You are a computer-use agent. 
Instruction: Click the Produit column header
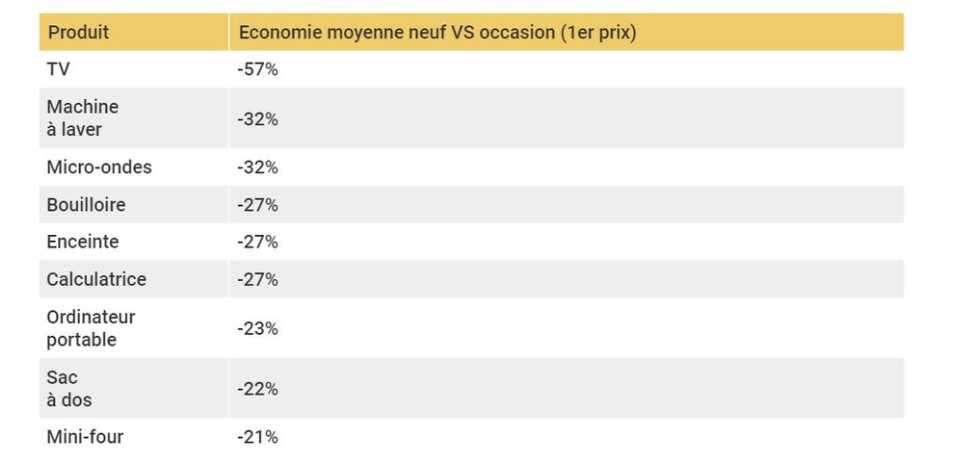[x=78, y=32]
